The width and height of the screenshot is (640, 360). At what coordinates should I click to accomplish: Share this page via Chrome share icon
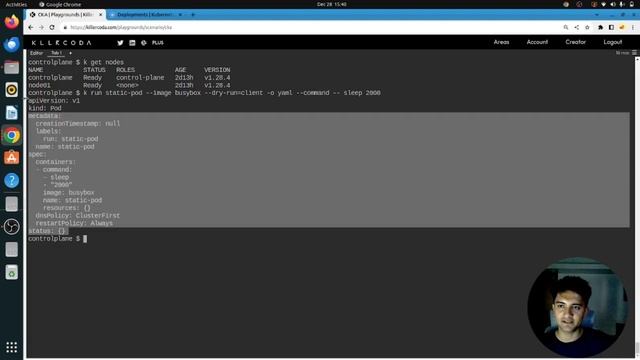[x=576, y=27]
